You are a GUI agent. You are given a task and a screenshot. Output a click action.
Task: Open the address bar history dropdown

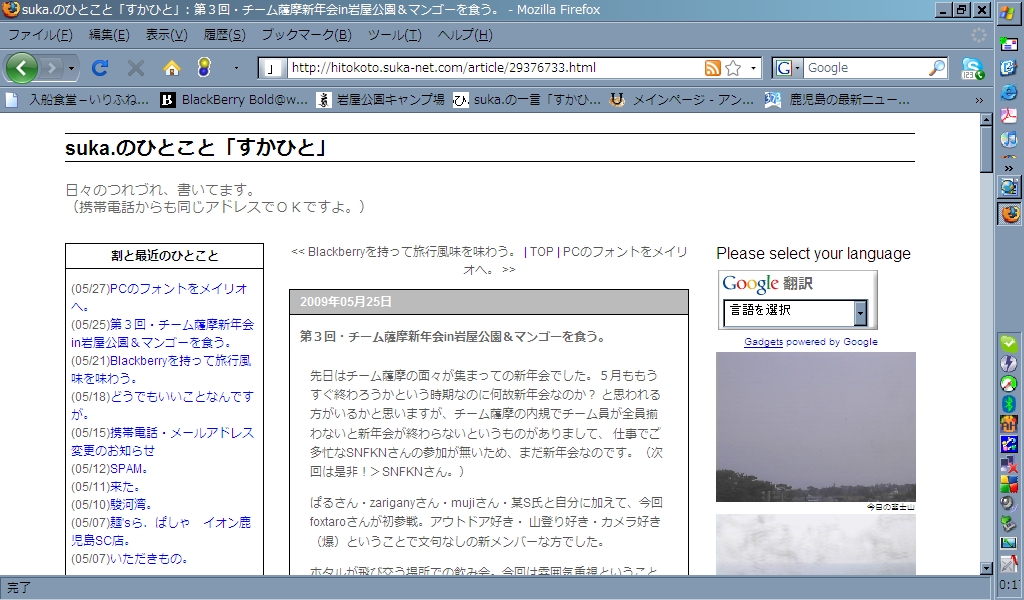[753, 68]
